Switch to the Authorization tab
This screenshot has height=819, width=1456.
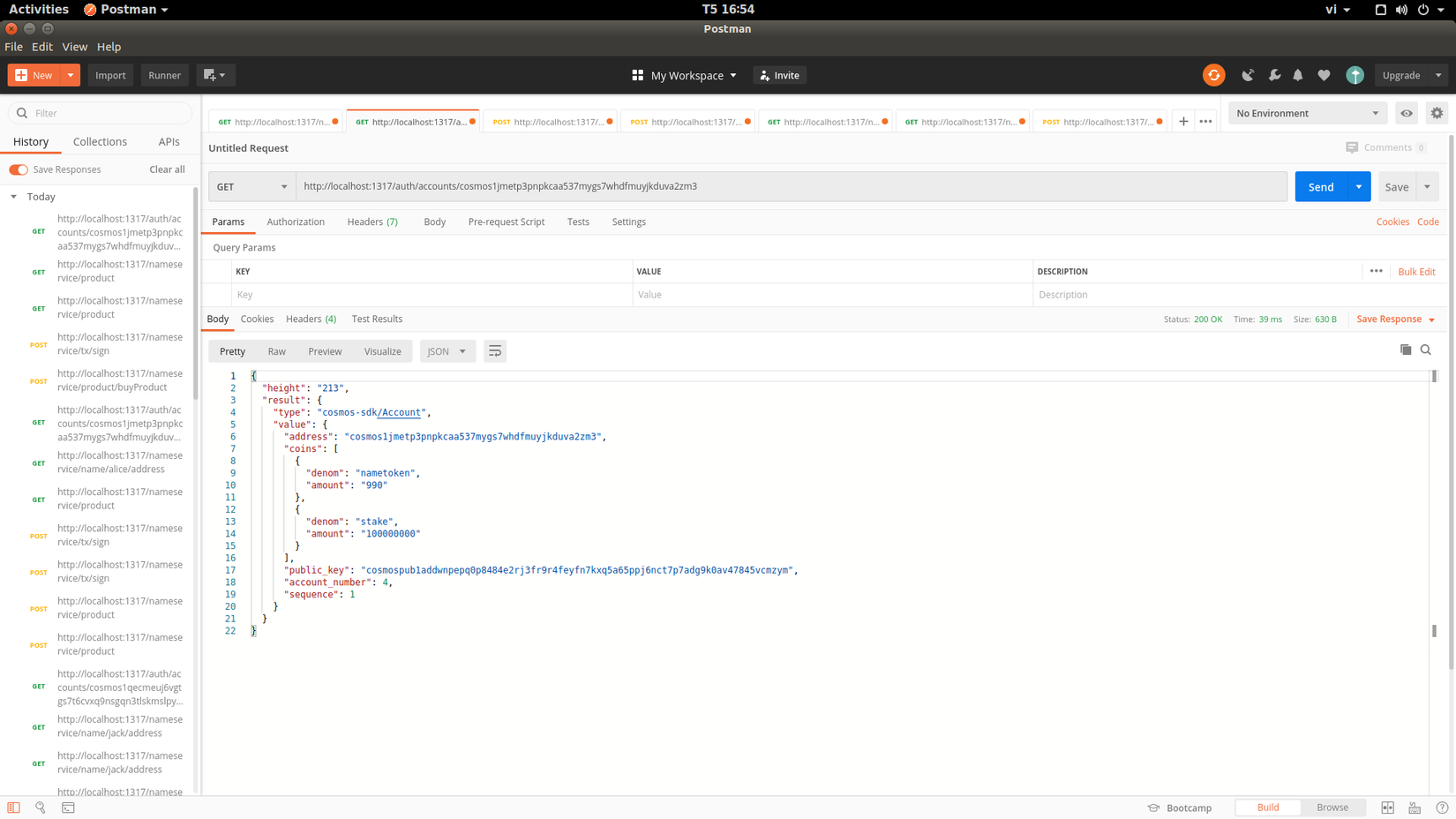pos(296,222)
